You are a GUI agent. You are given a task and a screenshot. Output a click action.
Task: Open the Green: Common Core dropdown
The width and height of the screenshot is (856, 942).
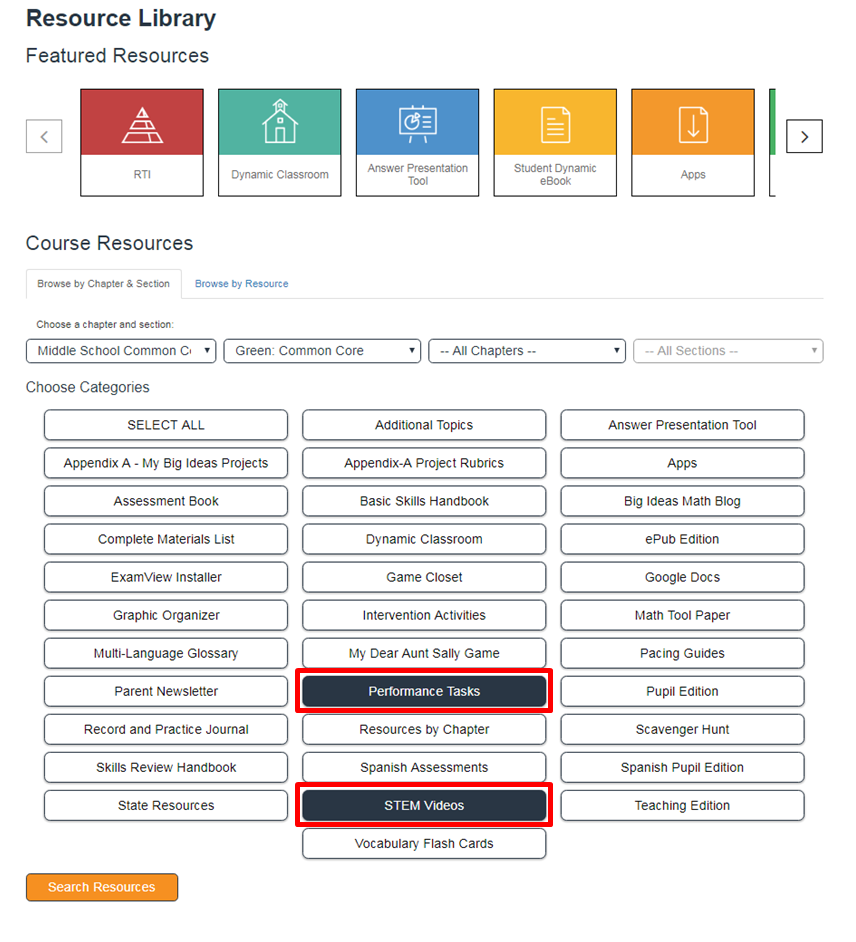322,351
